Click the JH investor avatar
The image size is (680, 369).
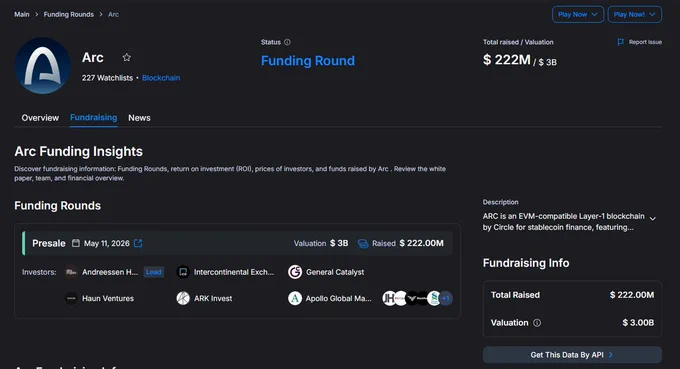click(x=389, y=298)
